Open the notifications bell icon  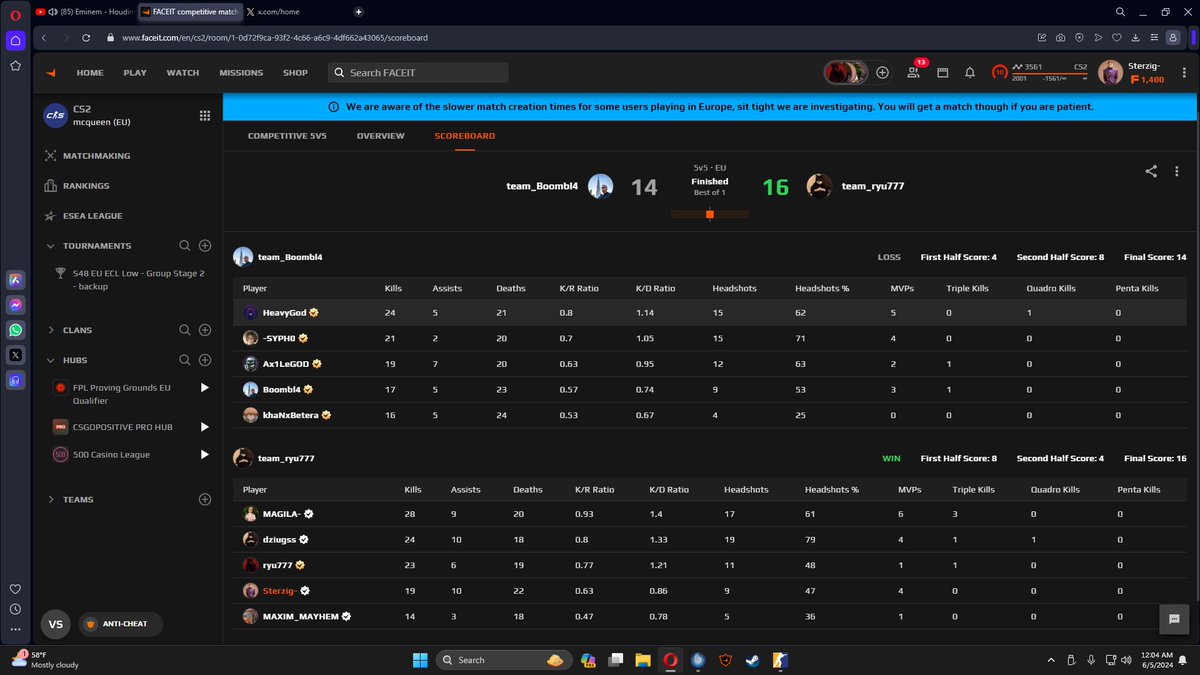pyautogui.click(x=970, y=73)
